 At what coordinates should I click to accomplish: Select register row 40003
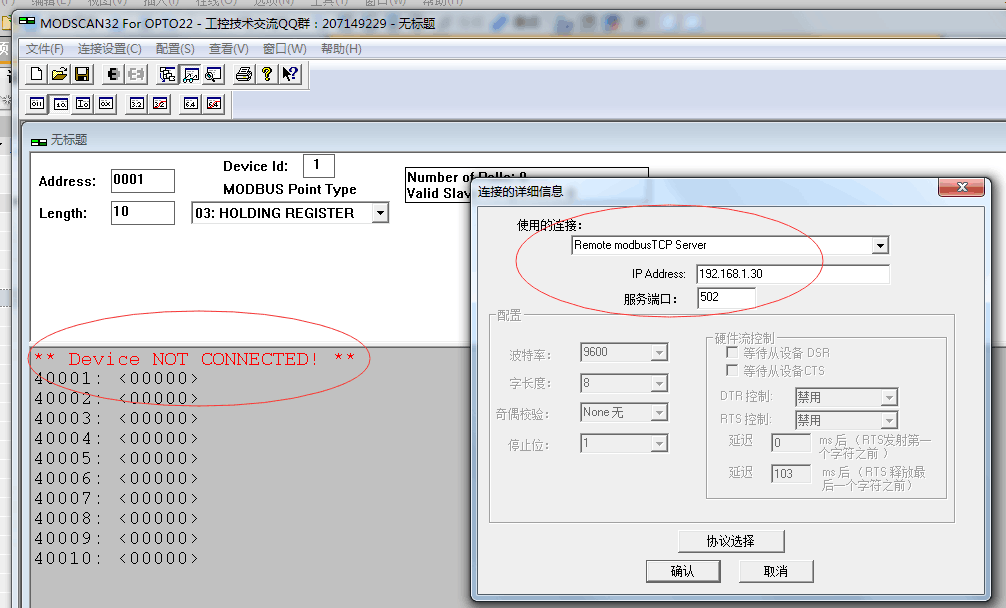[116, 419]
